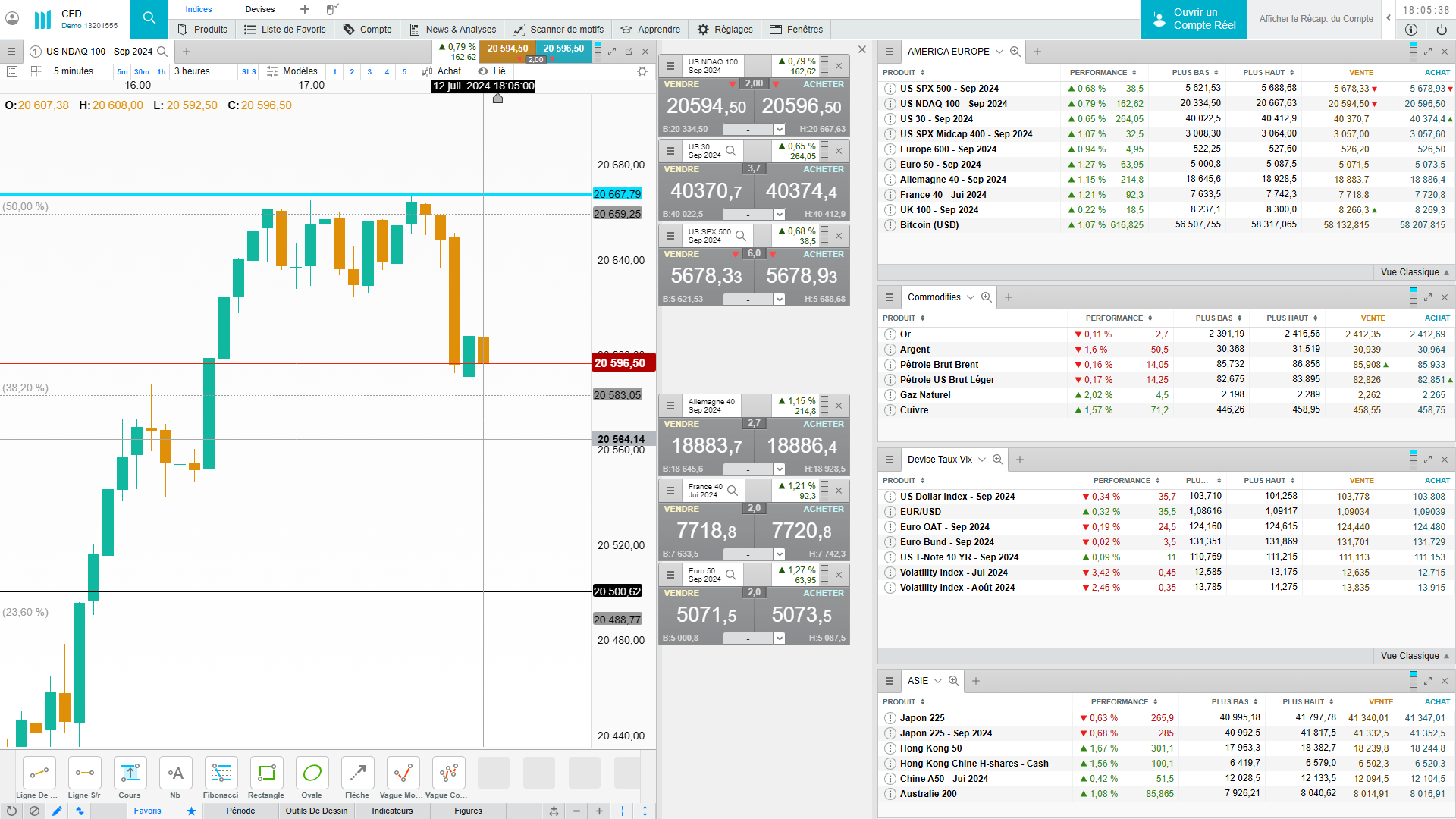Open the Commodities list dropdown
The width and height of the screenshot is (1456, 819).
tap(971, 297)
